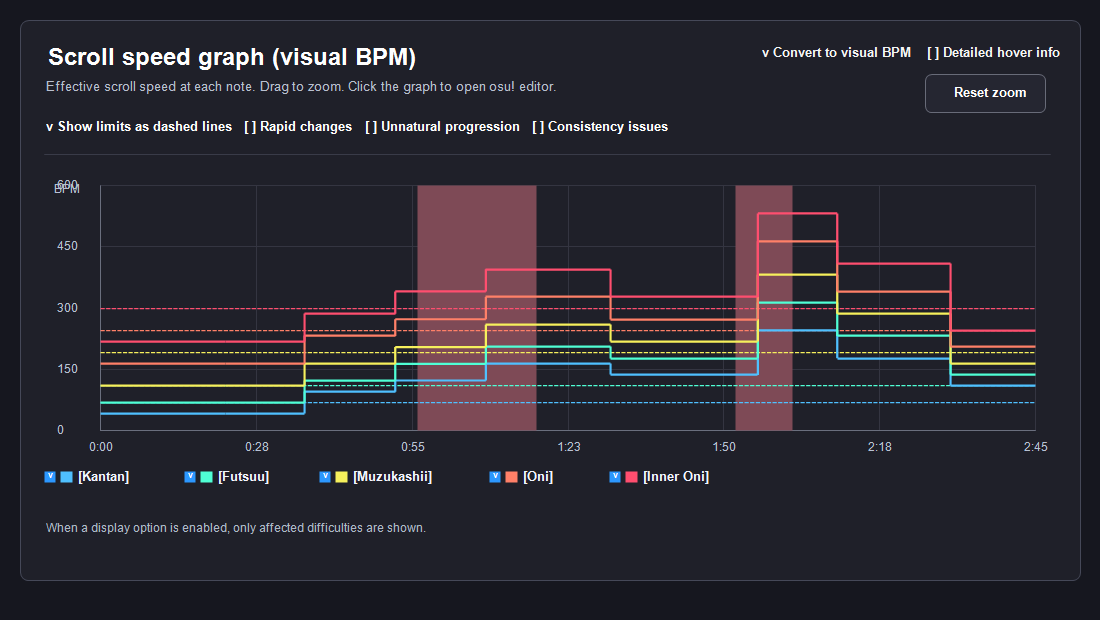
Task: Click the yellow Muzukashii color swatch
Action: [342, 477]
